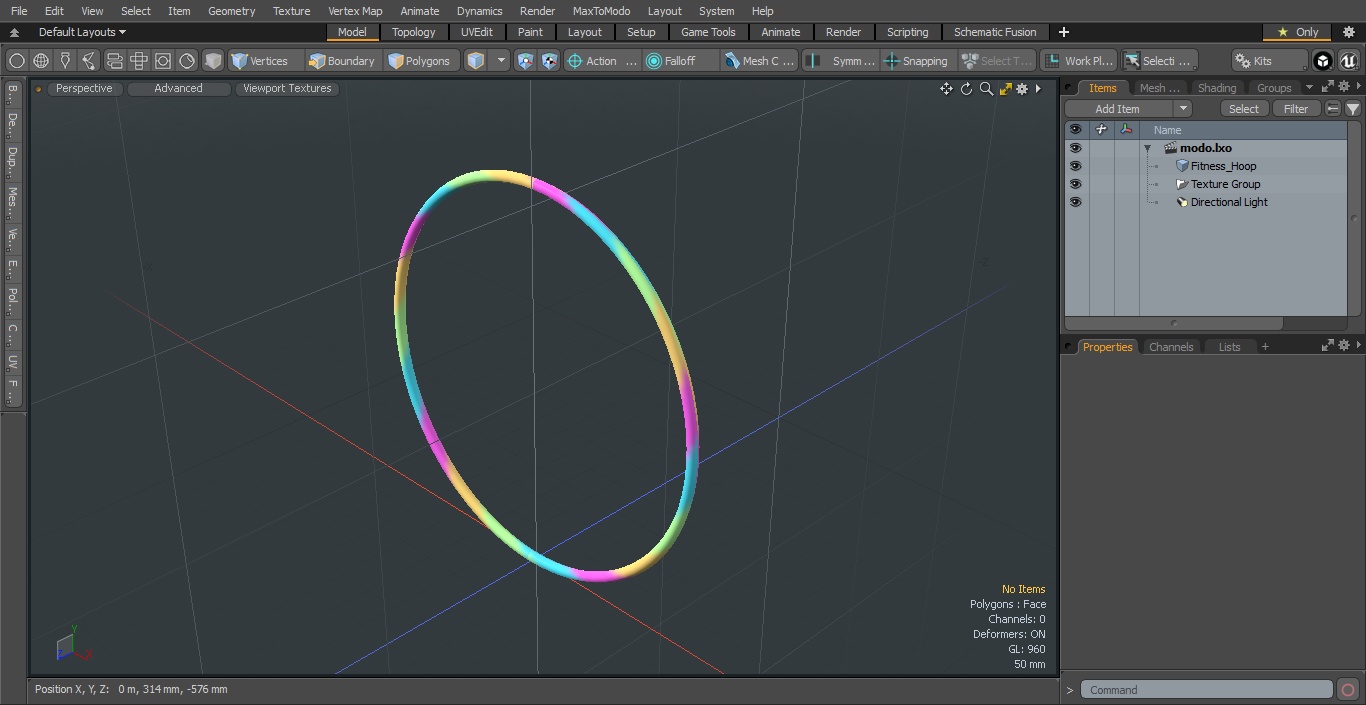Click the gray cube icon before Vertices

(213, 61)
